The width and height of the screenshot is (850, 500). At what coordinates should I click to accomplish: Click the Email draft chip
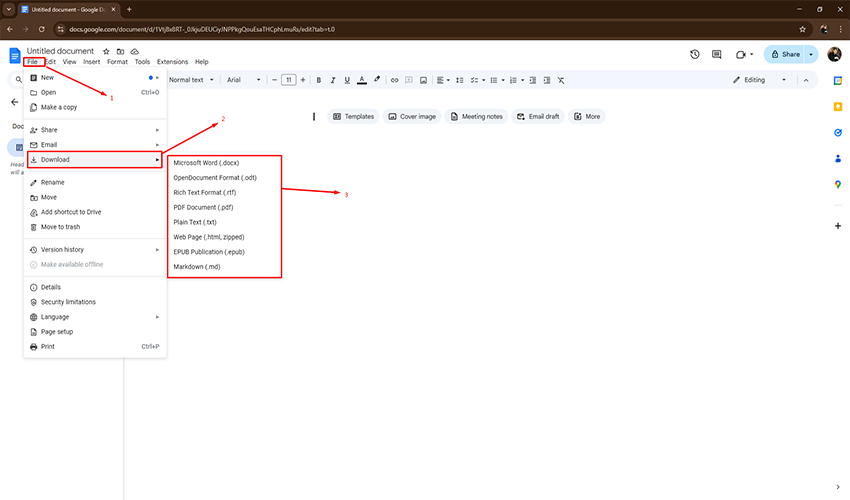[x=538, y=117]
